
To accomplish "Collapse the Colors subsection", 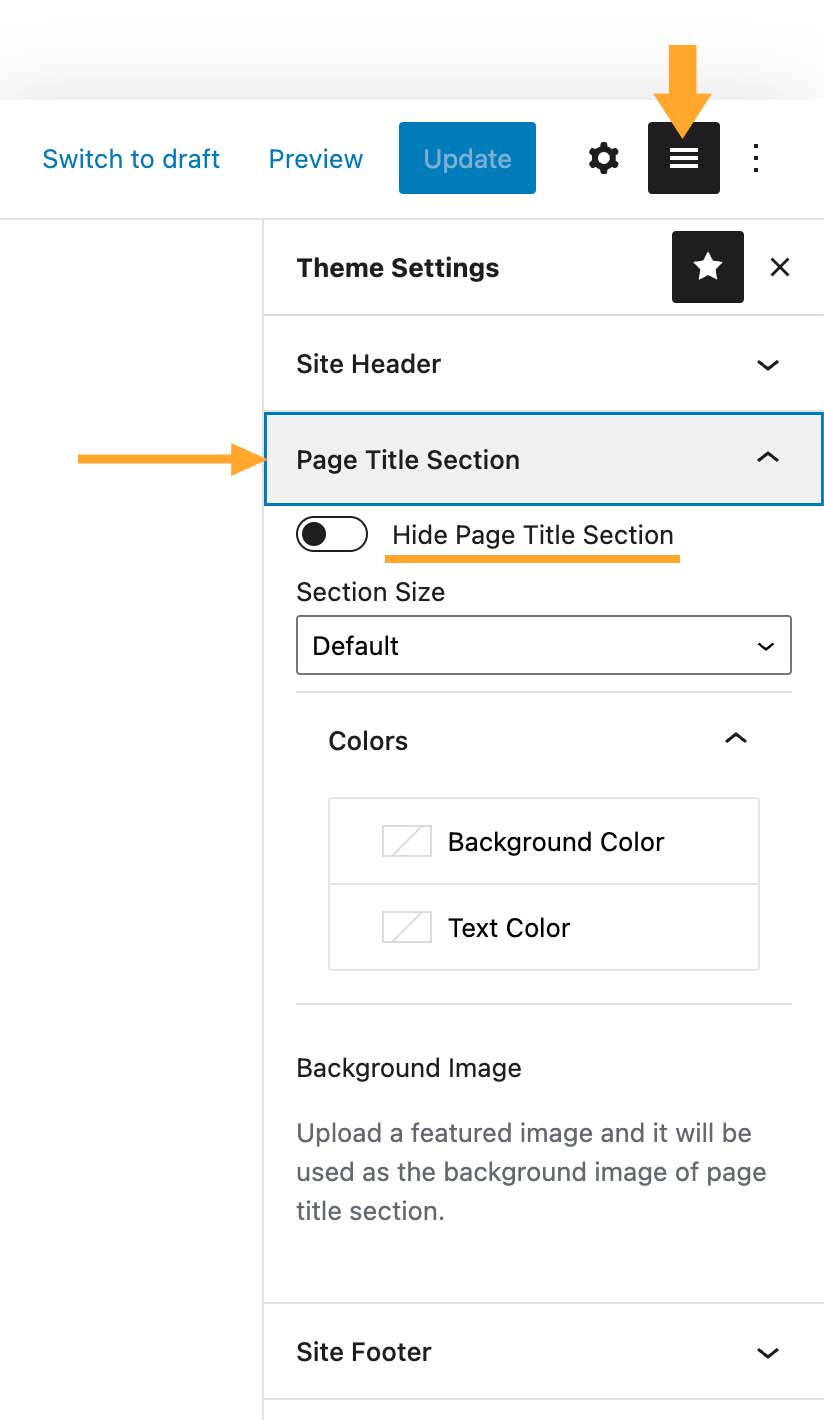I will (736, 738).
